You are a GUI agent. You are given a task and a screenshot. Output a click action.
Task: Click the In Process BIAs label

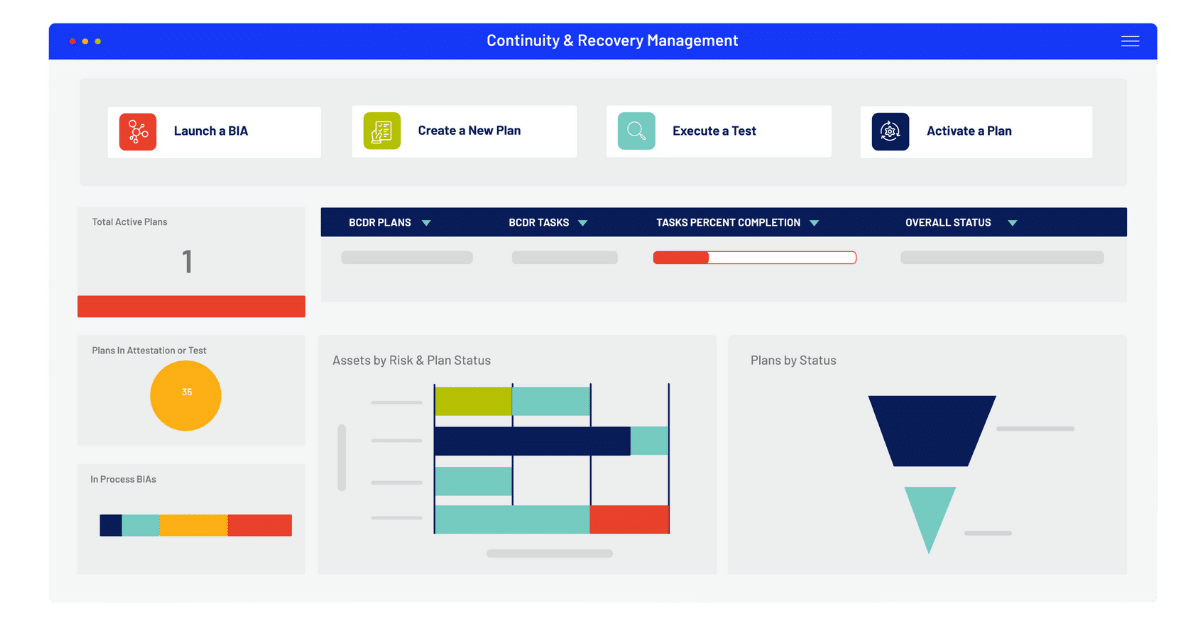(123, 479)
